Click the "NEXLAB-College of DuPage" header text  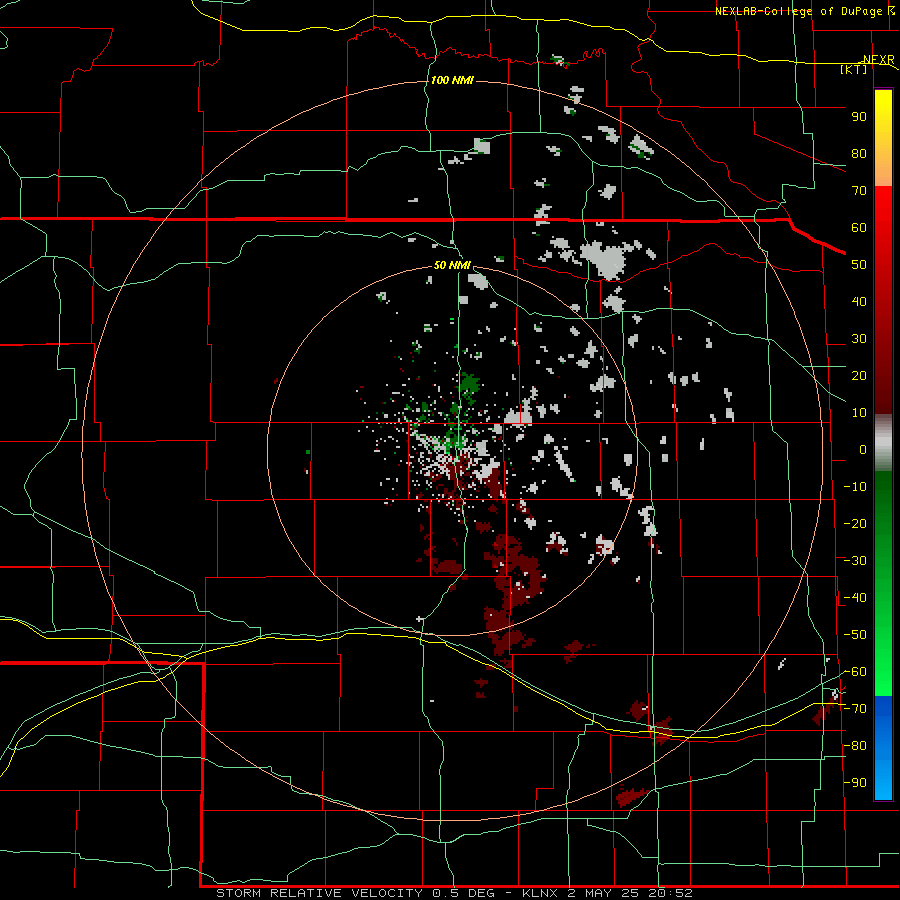798,11
